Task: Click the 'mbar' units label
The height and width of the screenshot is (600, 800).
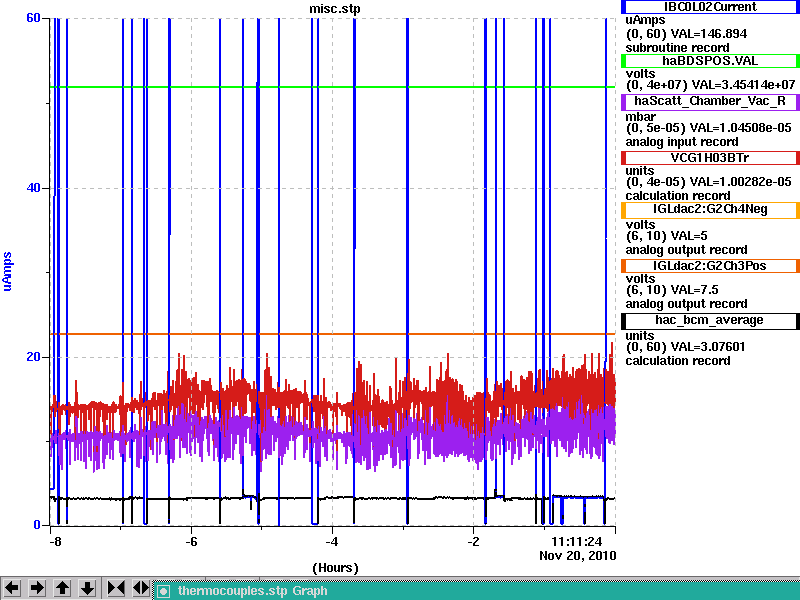Action: tap(641, 117)
